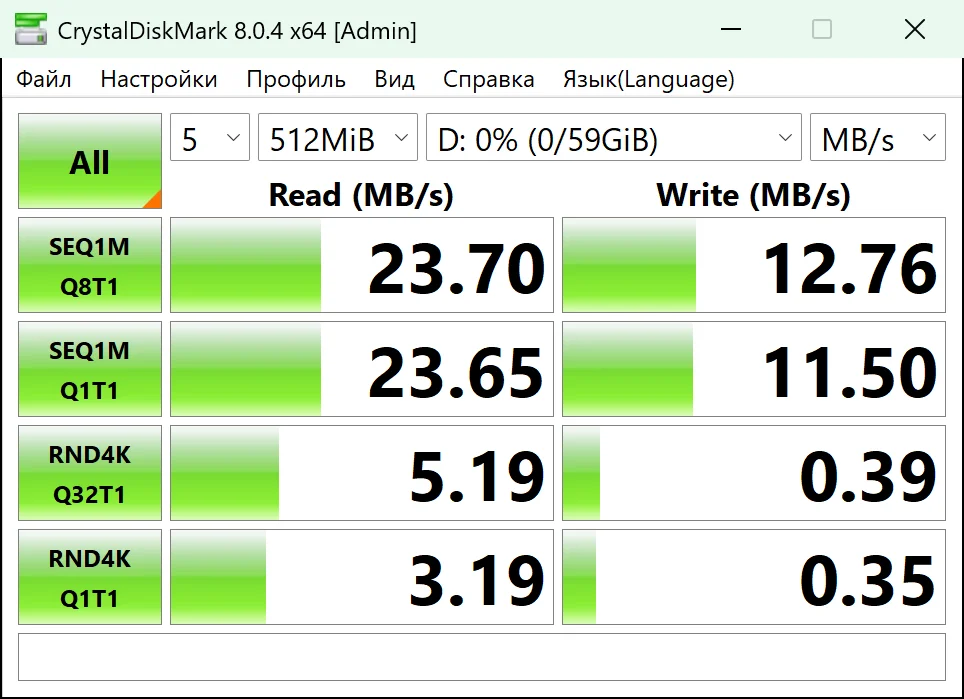Open the Профиль menu
Screen dimensions: 964x699
(x=296, y=79)
